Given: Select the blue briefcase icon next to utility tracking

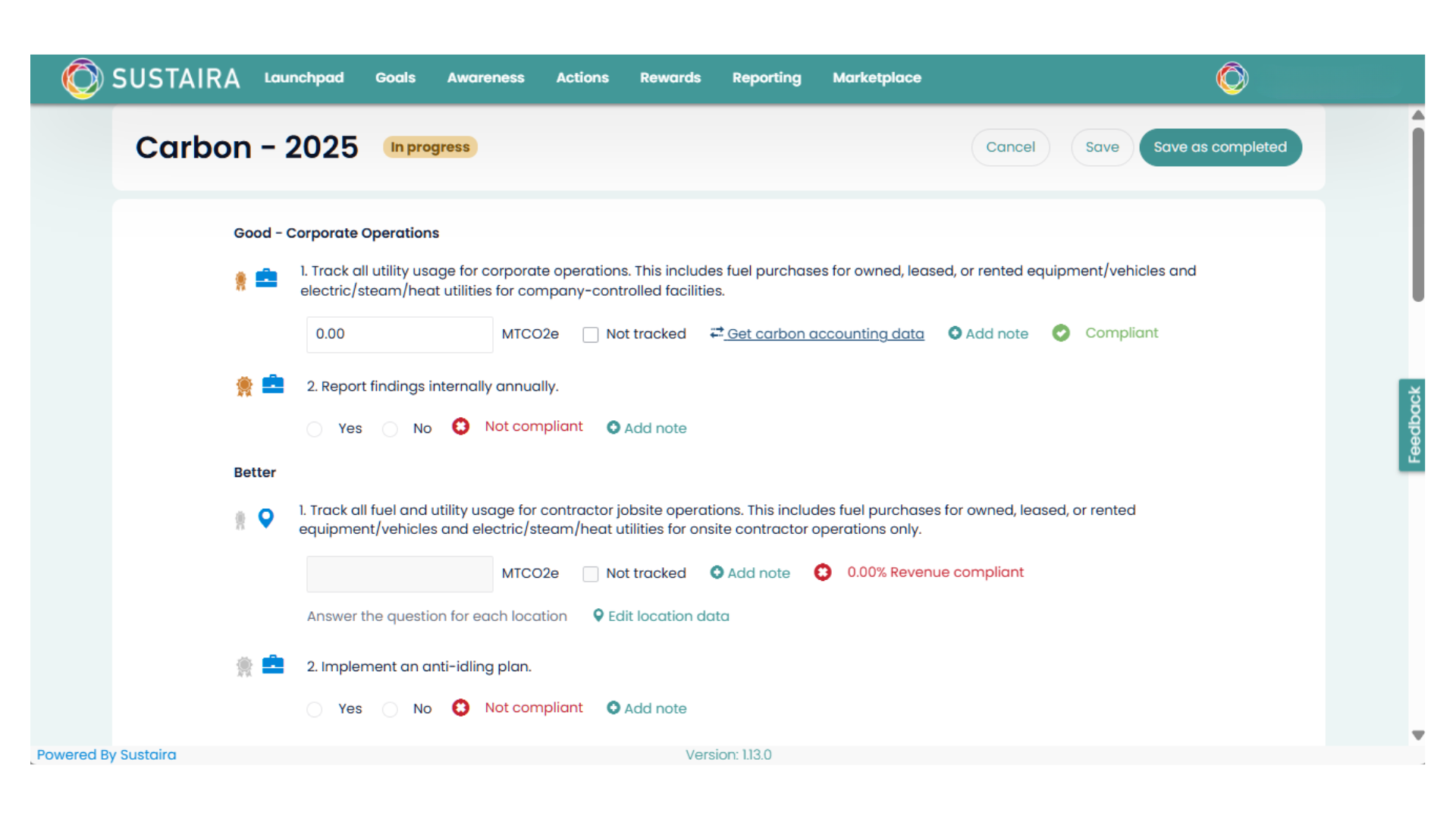Looking at the screenshot, I should click(267, 278).
